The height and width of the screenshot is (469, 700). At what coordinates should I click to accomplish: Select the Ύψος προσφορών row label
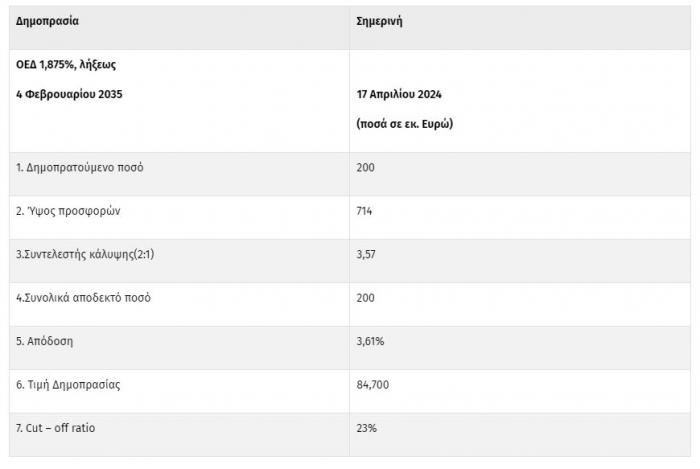(68, 211)
